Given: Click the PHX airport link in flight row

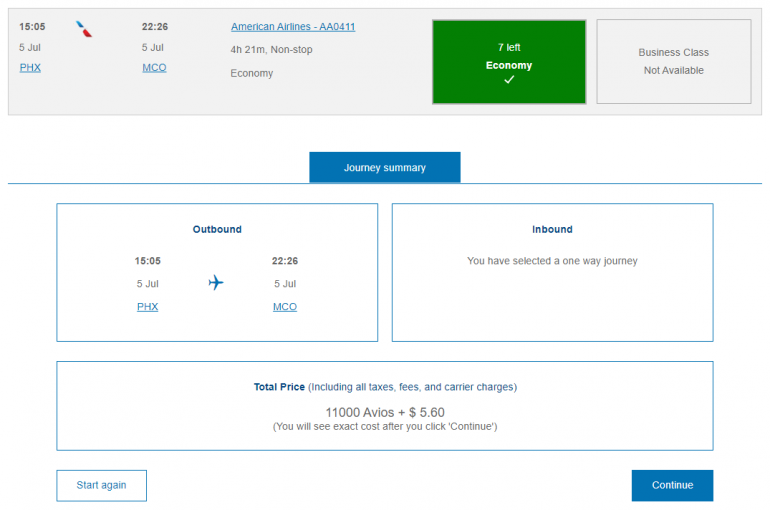Looking at the screenshot, I should tap(30, 67).
